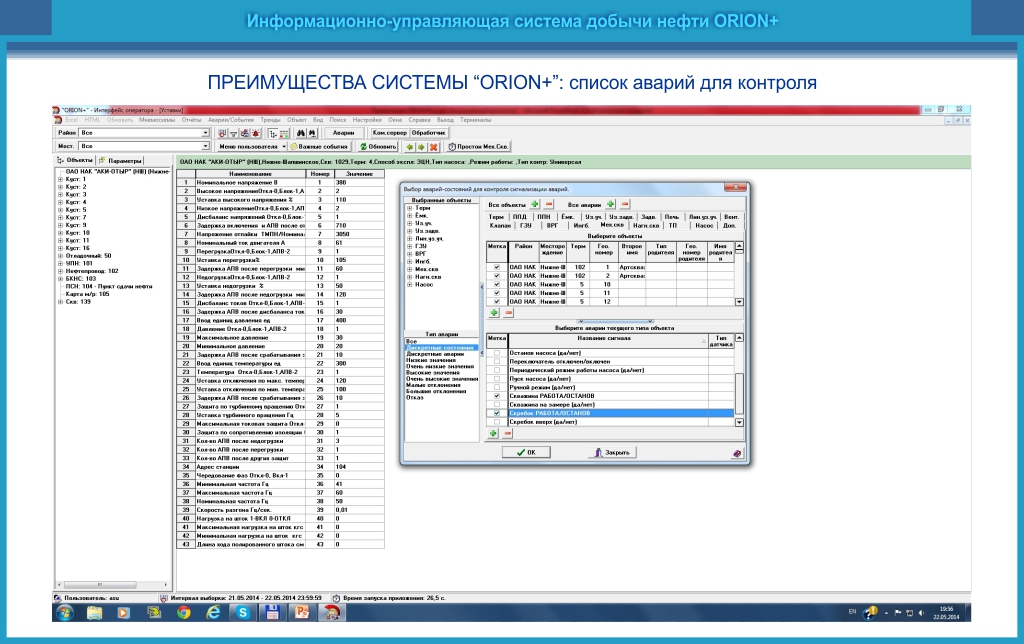Uncheck the object row with Гео. номер 1

pyautogui.click(x=497, y=267)
